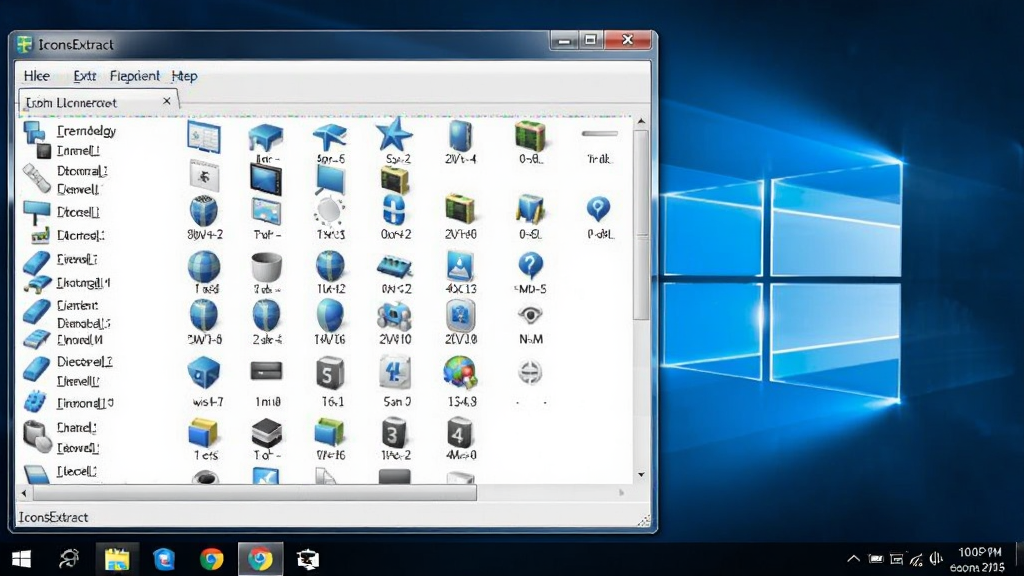Select the dark tile icon showing number 4
This screenshot has height=576, width=1024.
(x=460, y=433)
